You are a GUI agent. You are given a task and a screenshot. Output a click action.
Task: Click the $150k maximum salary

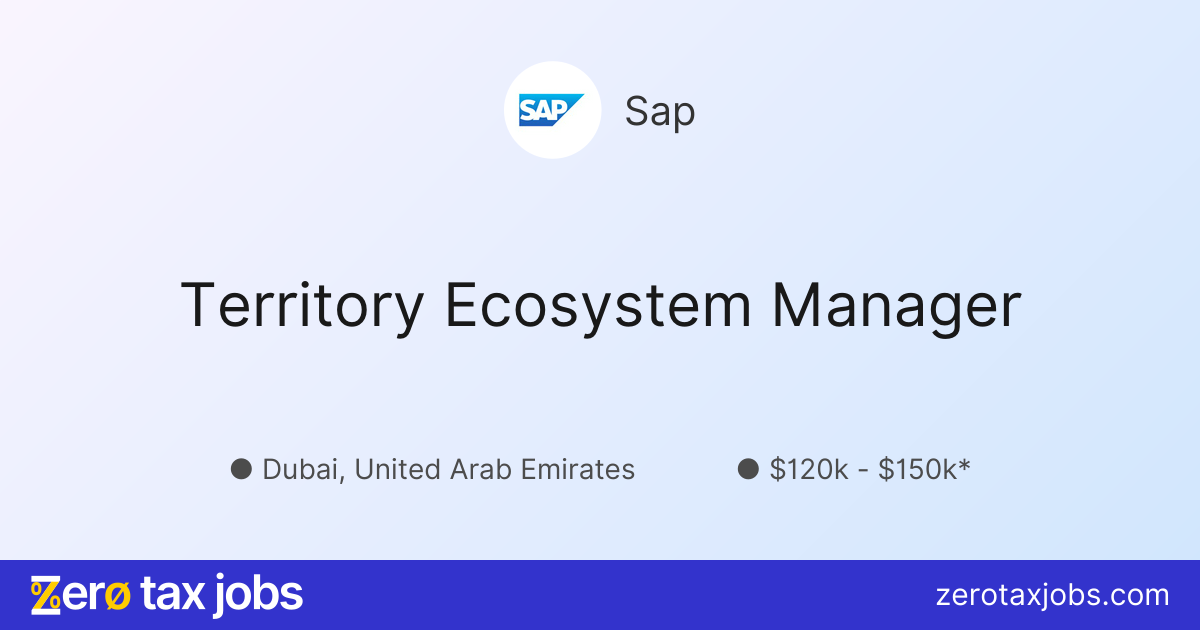tap(917, 469)
